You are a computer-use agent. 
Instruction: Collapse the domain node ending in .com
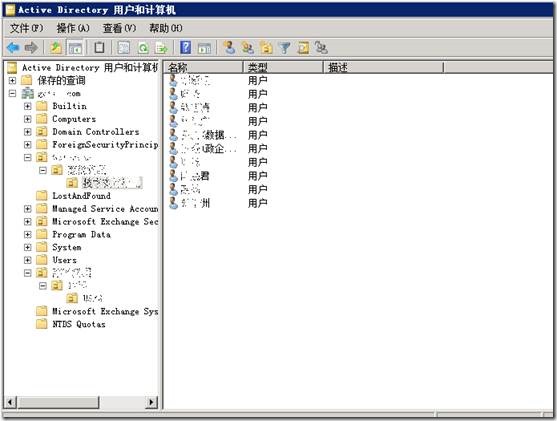click(12, 93)
